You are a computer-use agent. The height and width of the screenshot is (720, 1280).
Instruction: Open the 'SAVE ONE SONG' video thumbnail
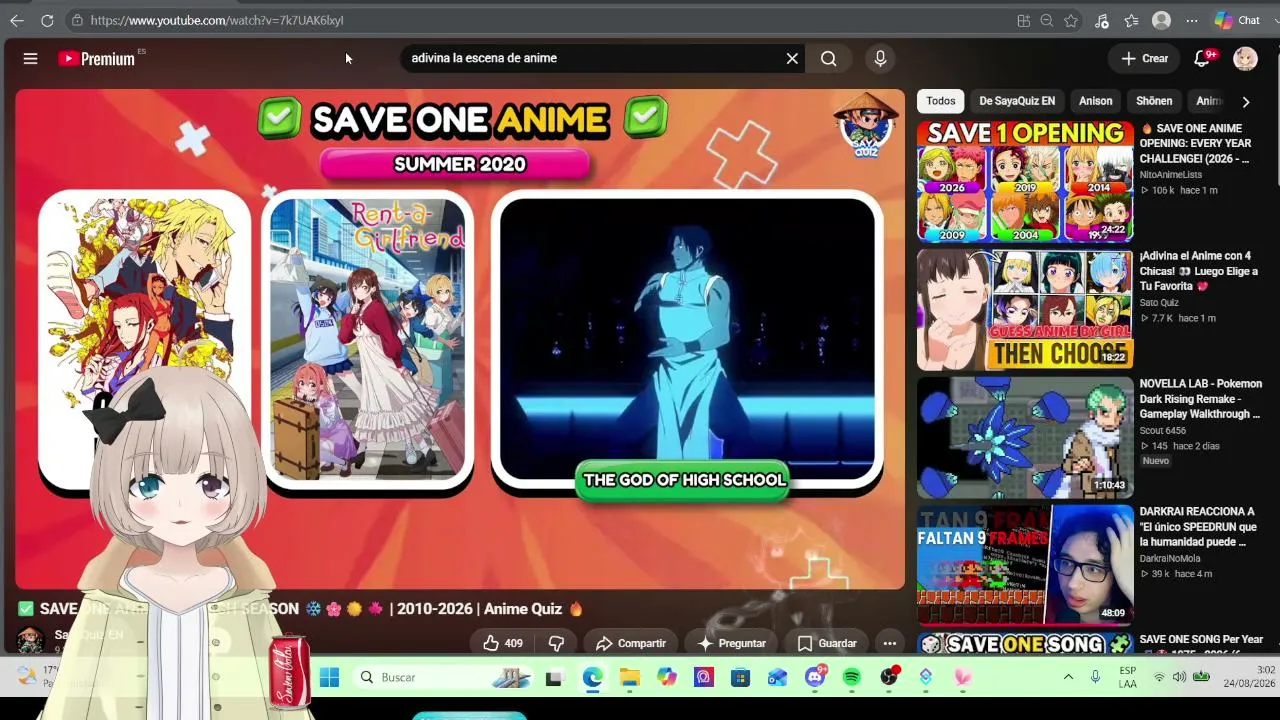pos(1025,644)
